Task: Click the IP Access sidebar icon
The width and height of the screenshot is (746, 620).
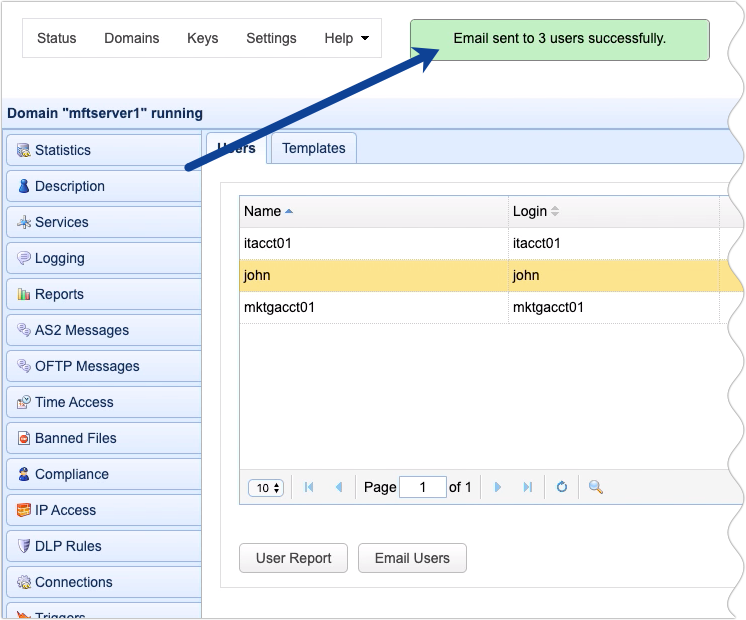Action: pos(23,510)
